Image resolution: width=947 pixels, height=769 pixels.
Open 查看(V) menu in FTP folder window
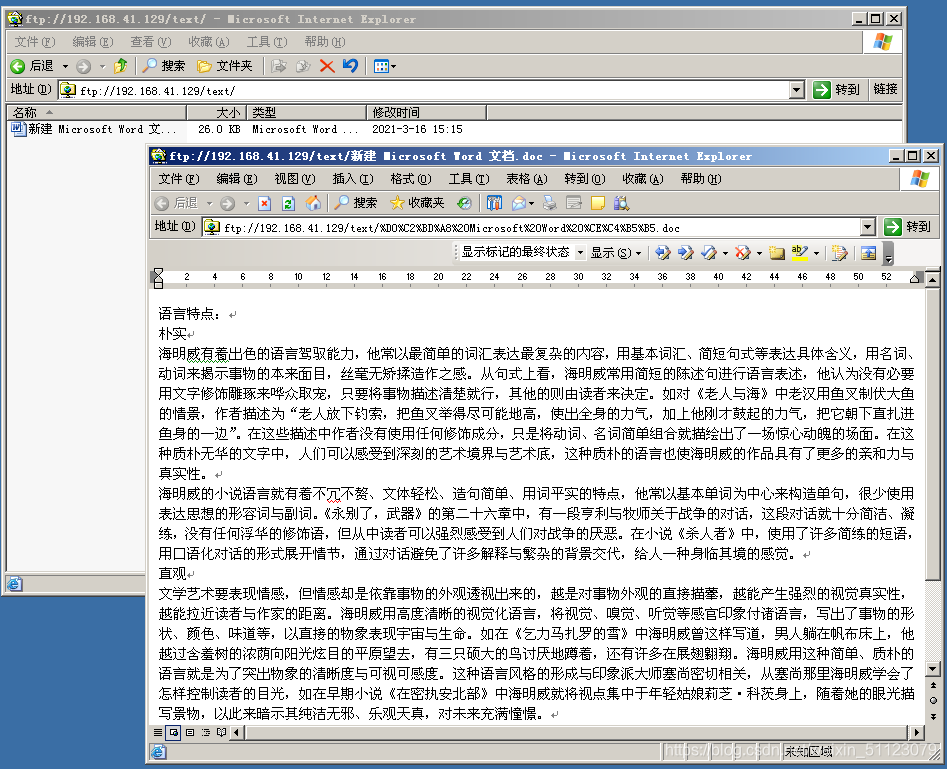point(150,42)
